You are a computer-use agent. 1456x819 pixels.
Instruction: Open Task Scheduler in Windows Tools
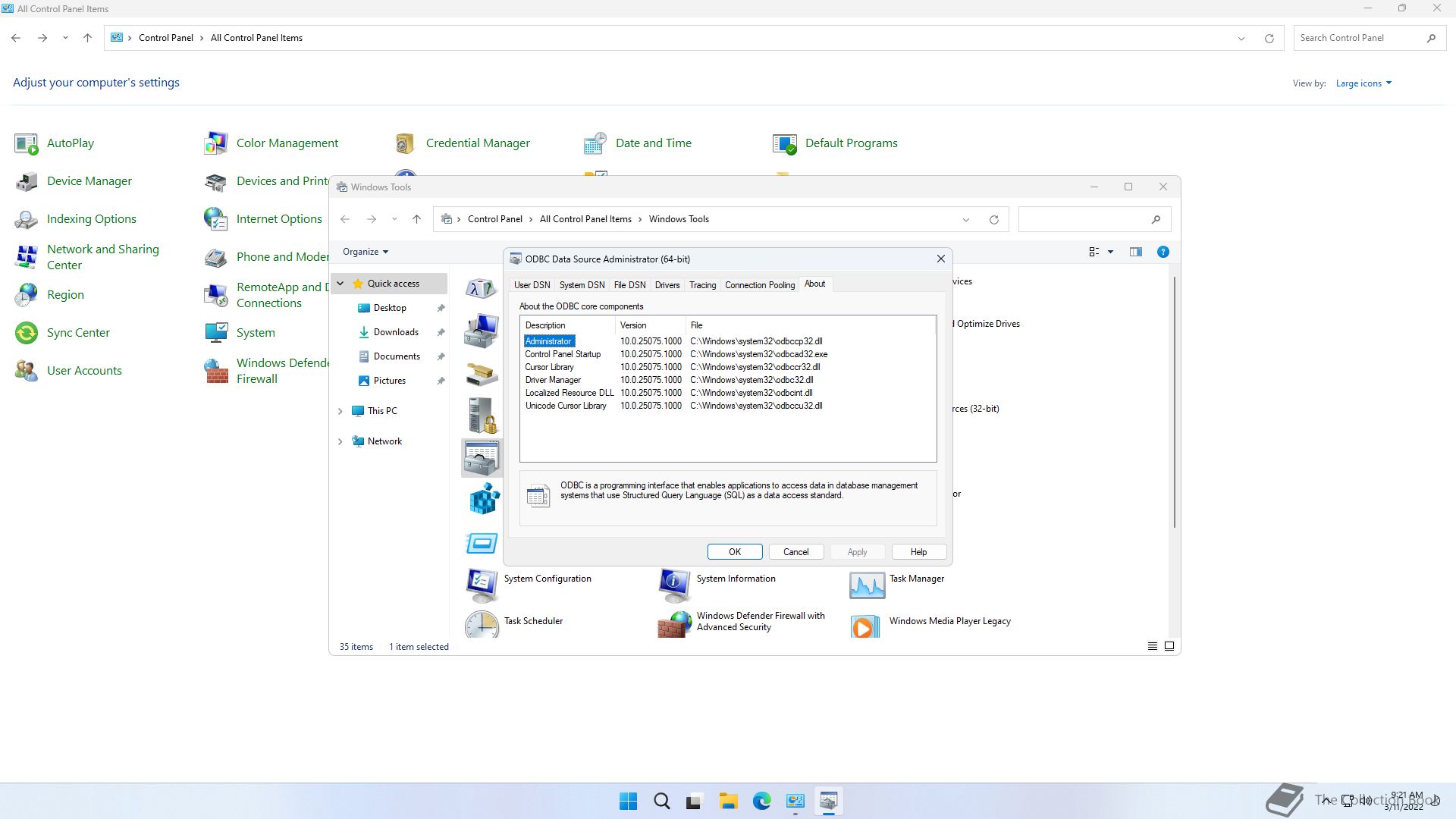(514, 623)
